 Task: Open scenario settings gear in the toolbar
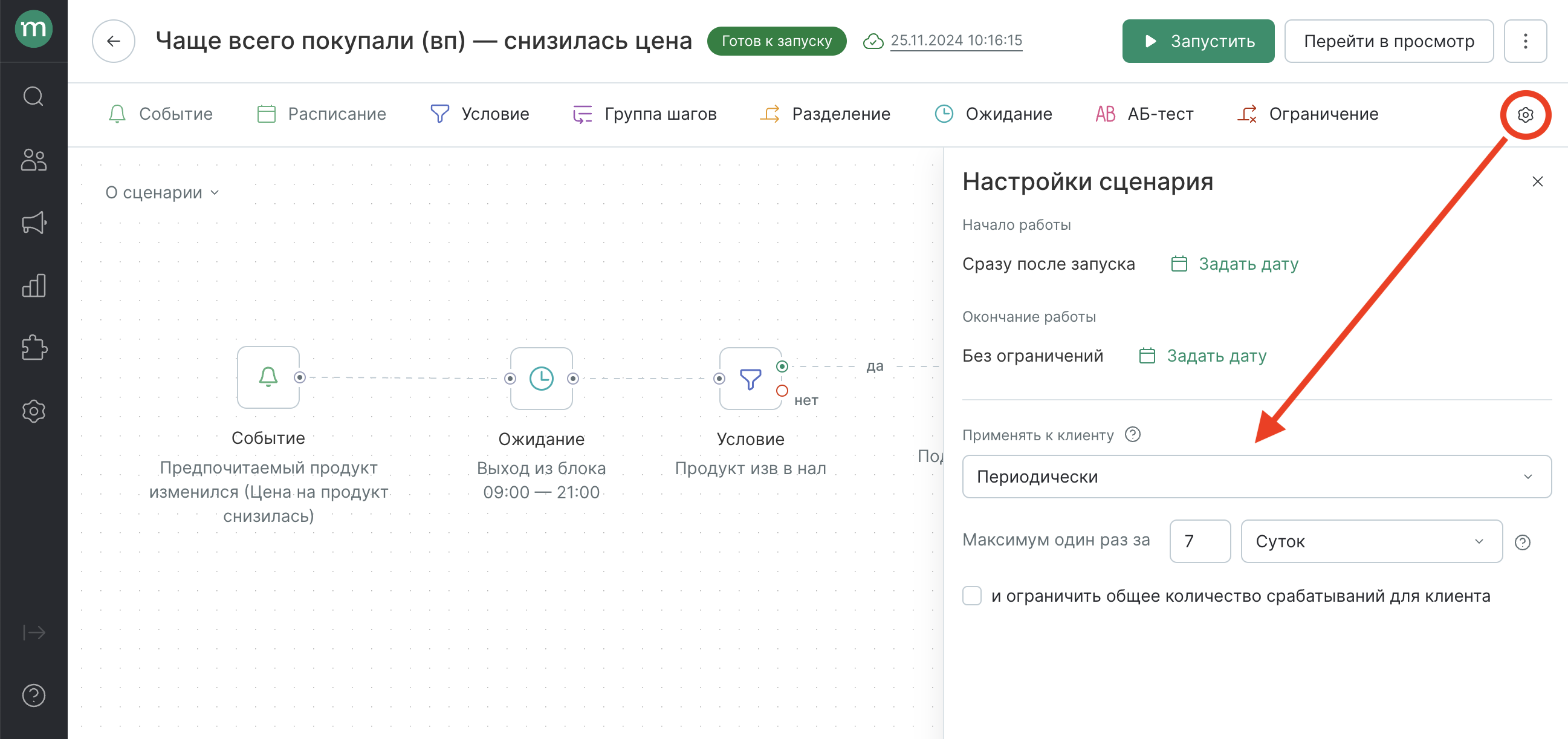pos(1525,114)
